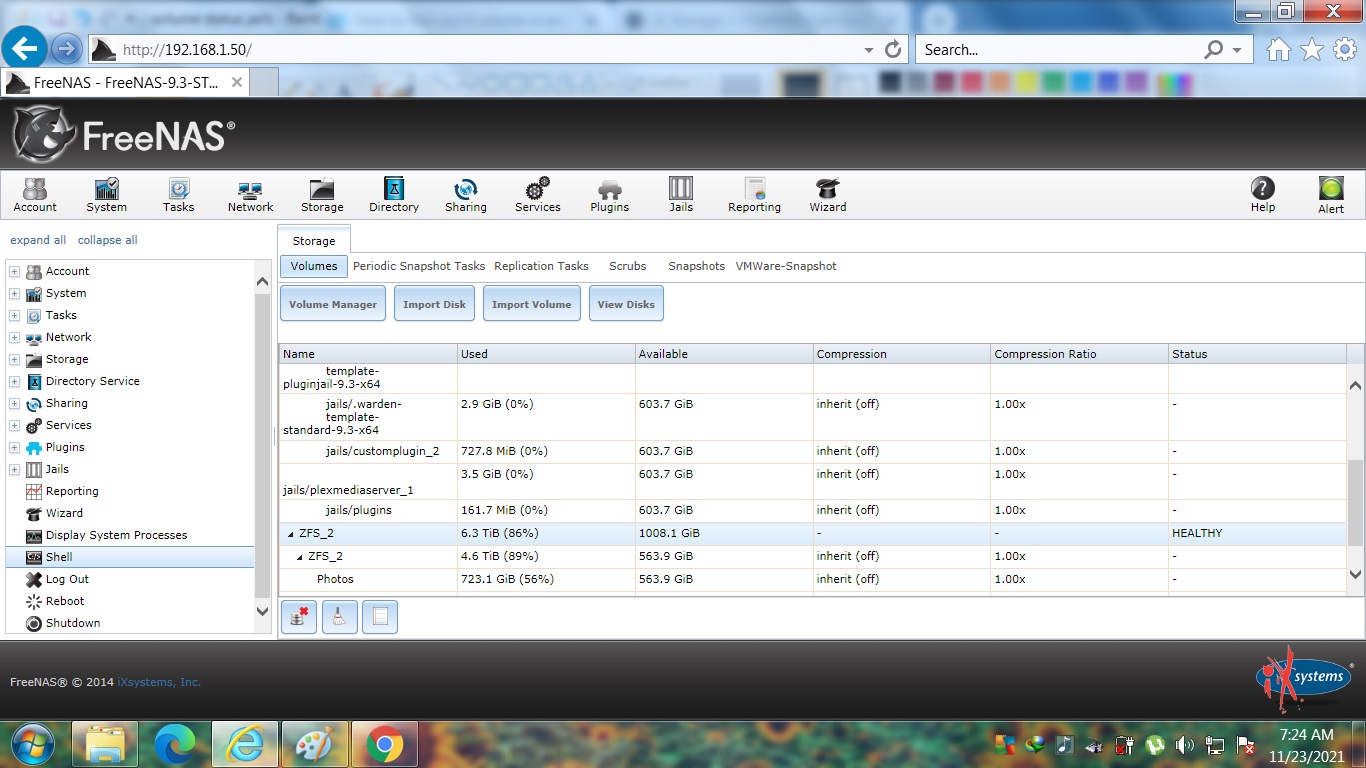Select Reboot in sidebar tree
The width and height of the screenshot is (1366, 768).
coord(65,601)
